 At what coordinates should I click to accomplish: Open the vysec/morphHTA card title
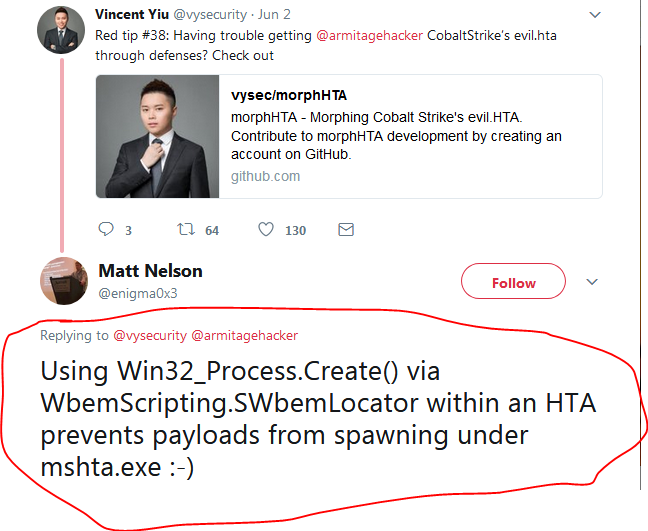coord(289,95)
